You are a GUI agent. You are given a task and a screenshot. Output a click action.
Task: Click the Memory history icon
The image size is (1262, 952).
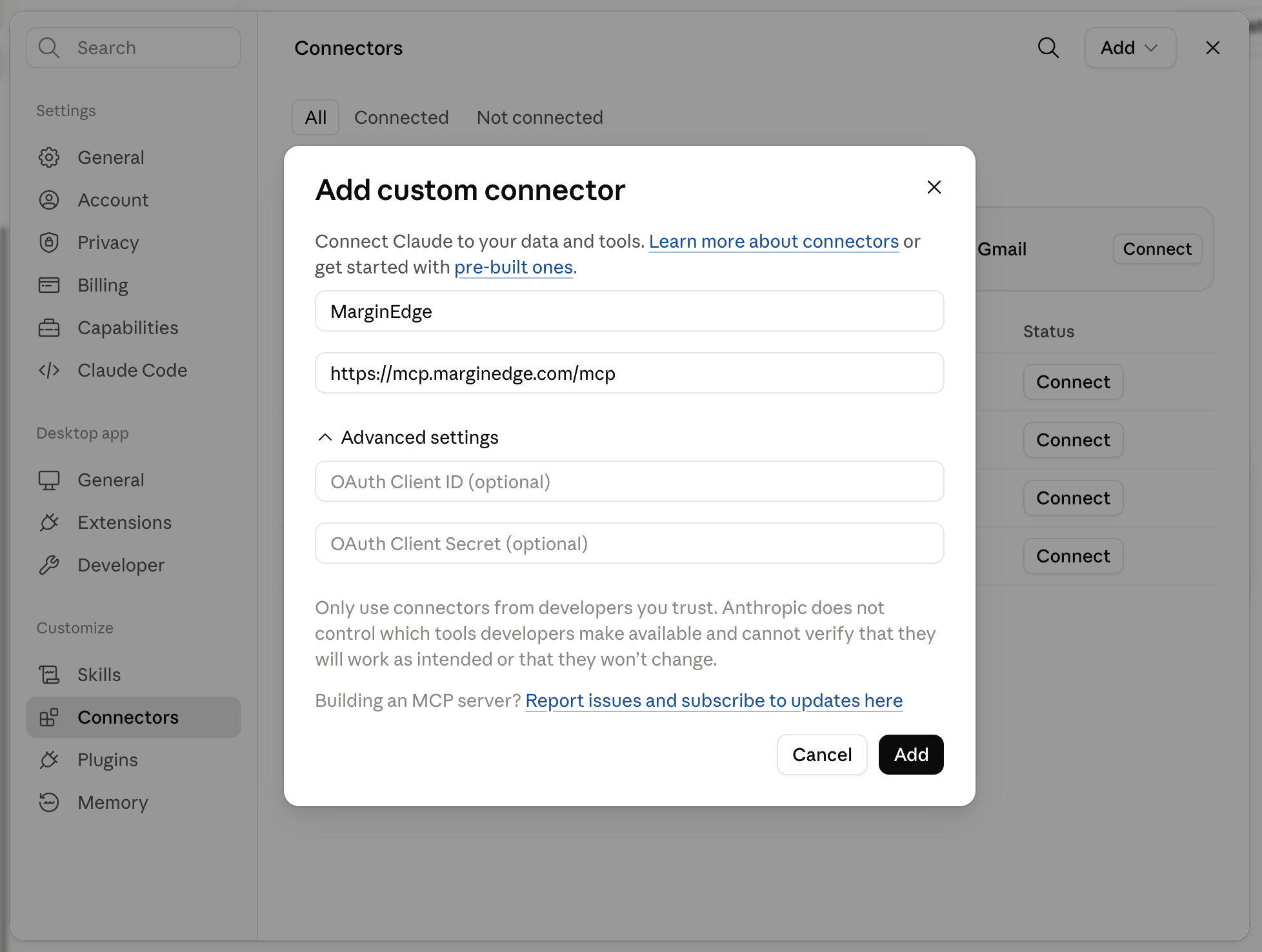pos(49,802)
